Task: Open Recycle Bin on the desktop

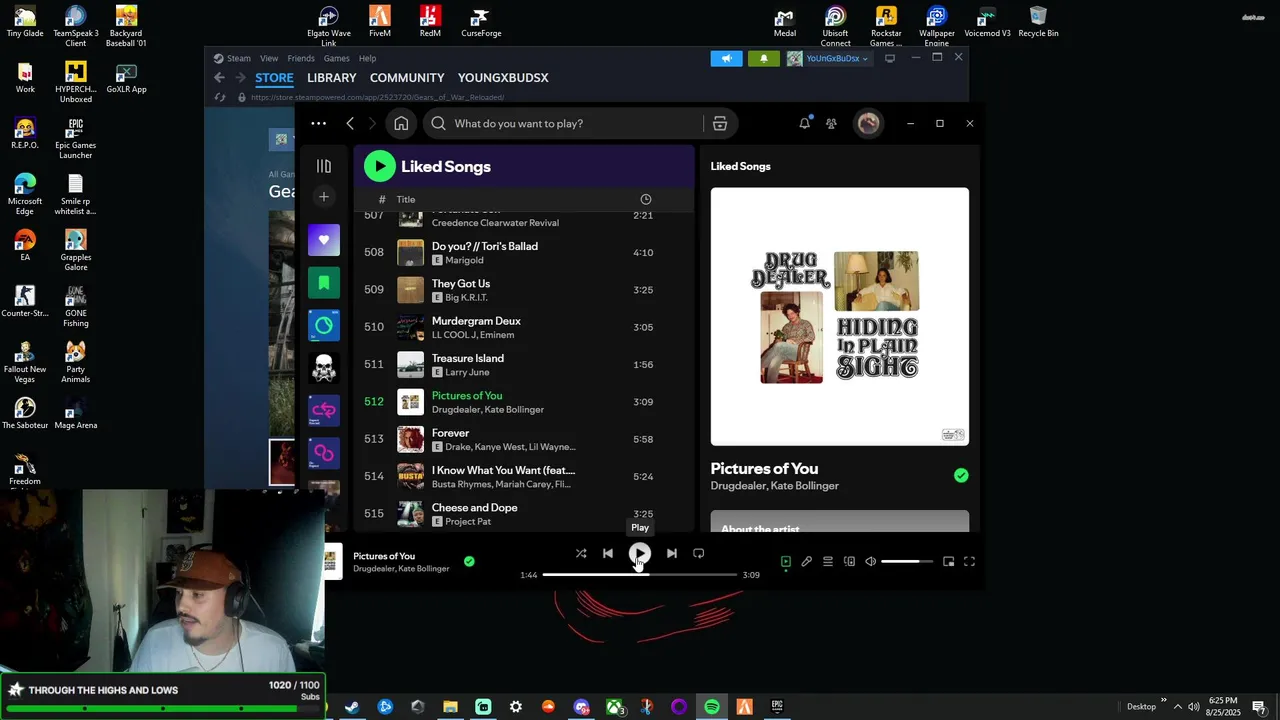Action: pos(1038,22)
